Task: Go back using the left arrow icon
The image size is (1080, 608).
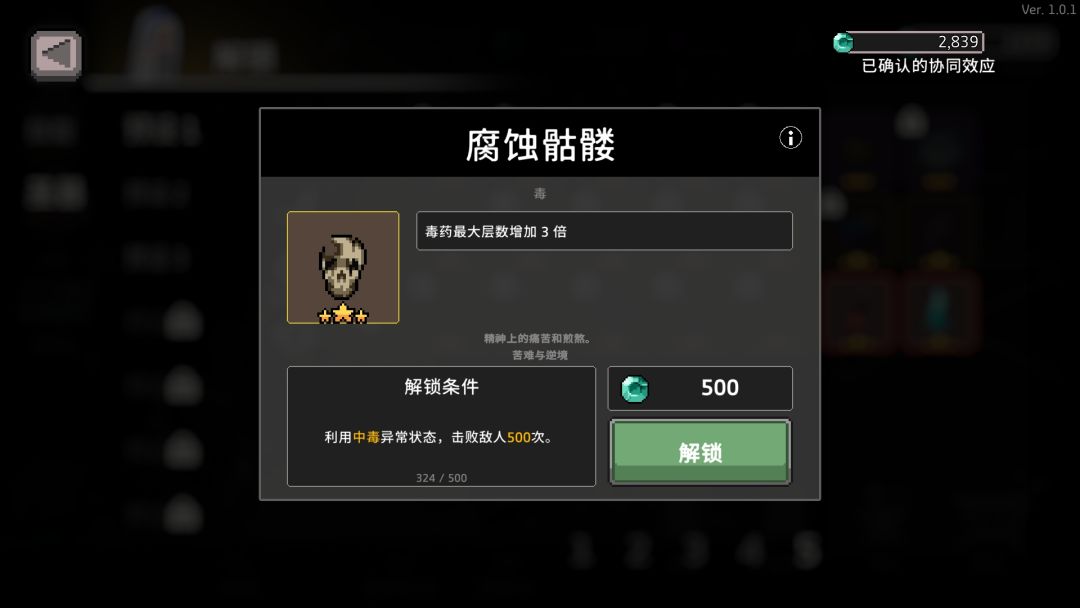Action: click(56, 55)
